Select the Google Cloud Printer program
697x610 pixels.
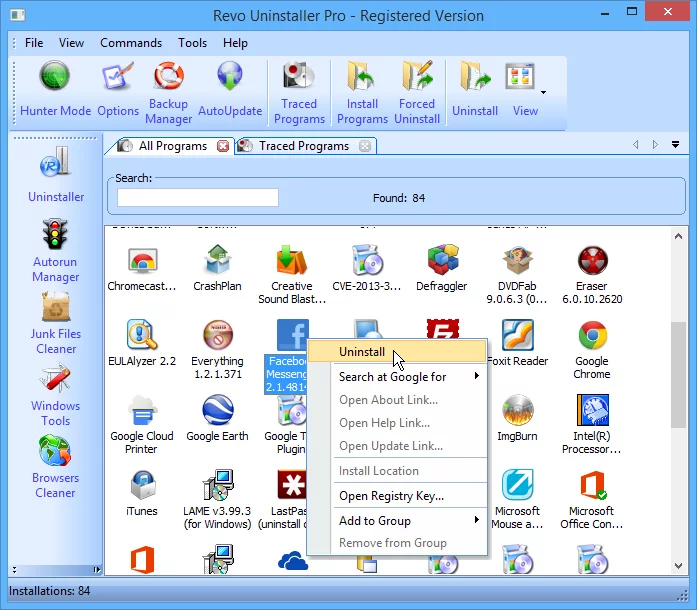coord(142,424)
